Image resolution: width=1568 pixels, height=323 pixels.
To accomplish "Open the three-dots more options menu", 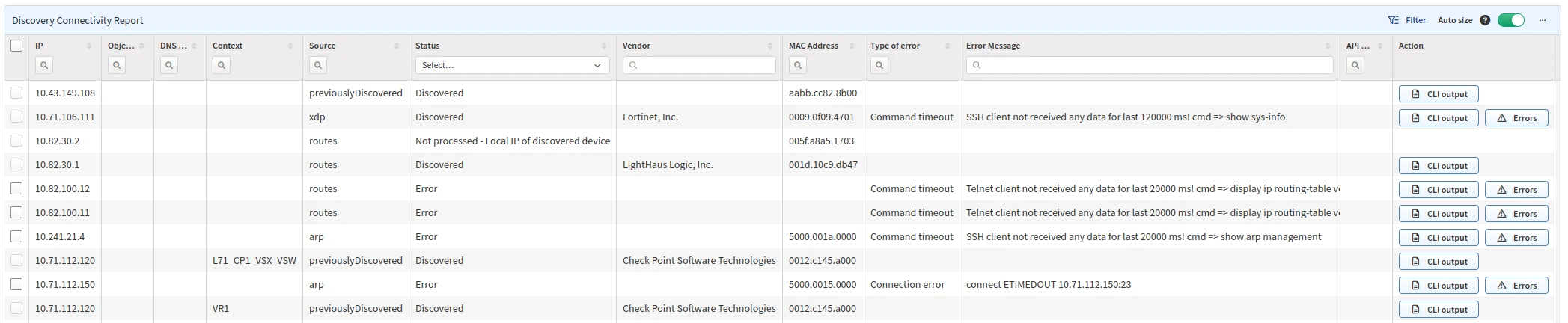I will [1543, 21].
